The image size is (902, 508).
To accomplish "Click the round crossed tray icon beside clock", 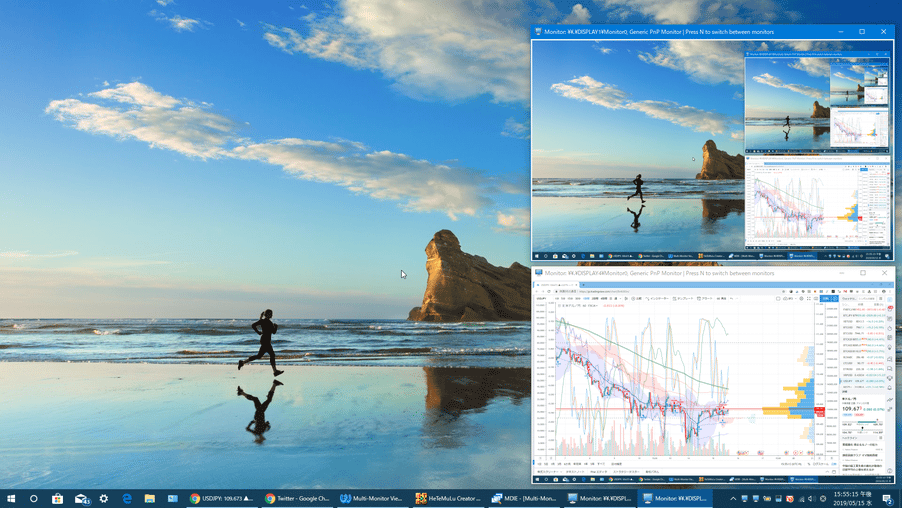I will pyautogui.click(x=823, y=499).
